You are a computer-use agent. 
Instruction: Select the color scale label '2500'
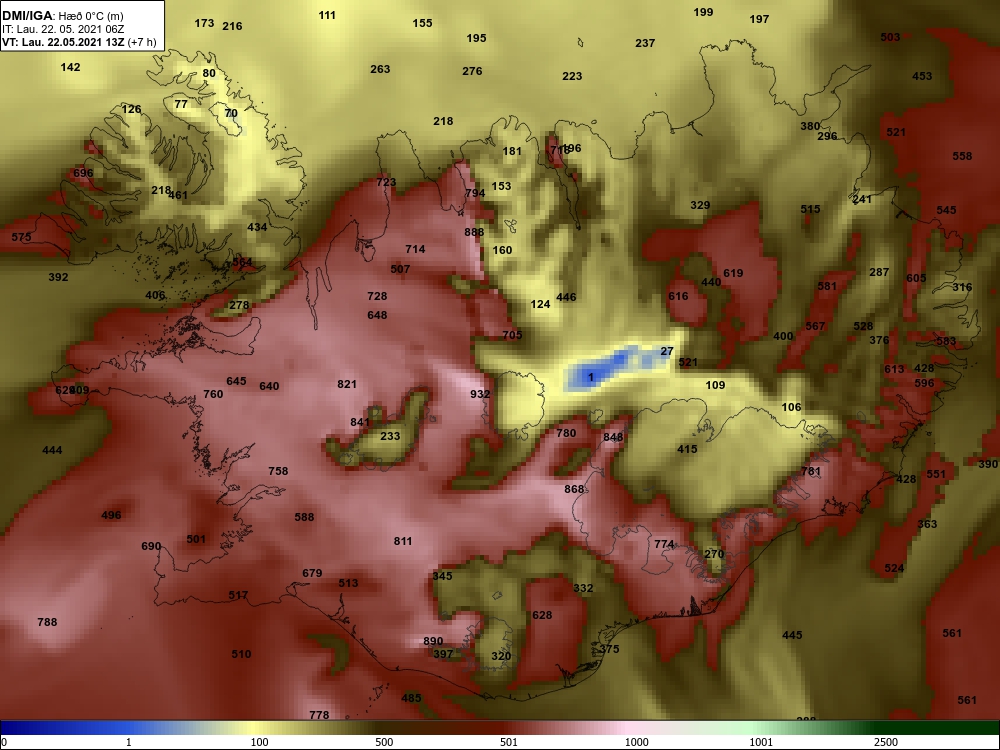pos(886,742)
